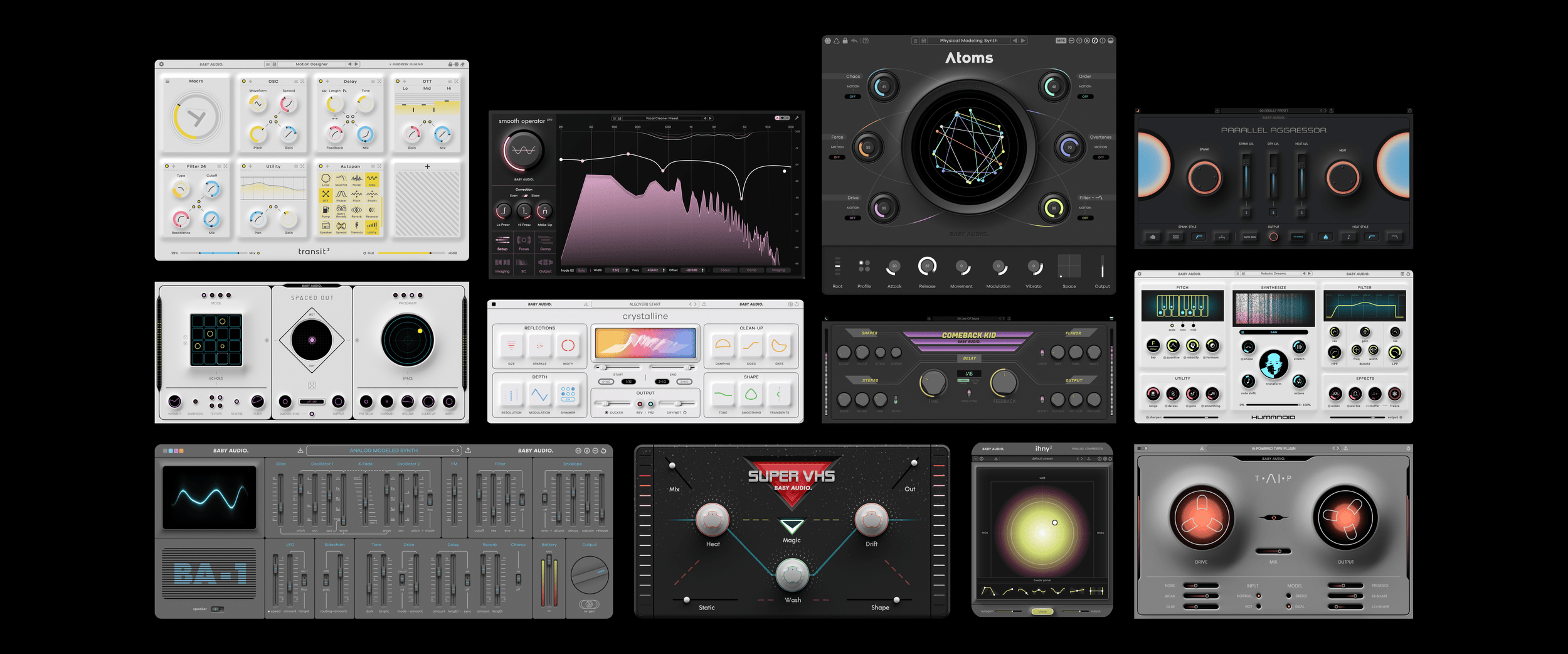
Task: Click the FRZ button in Crystalline
Action: [x=651, y=405]
